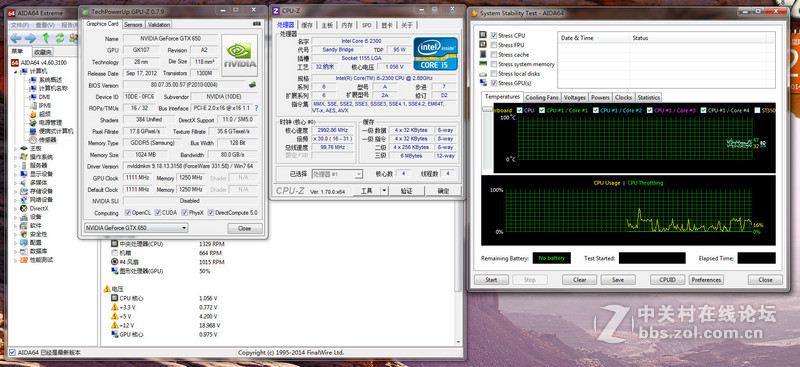This screenshot has height=367, width=800.
Task: Expand the 主板 tree node
Action: pos(16,148)
